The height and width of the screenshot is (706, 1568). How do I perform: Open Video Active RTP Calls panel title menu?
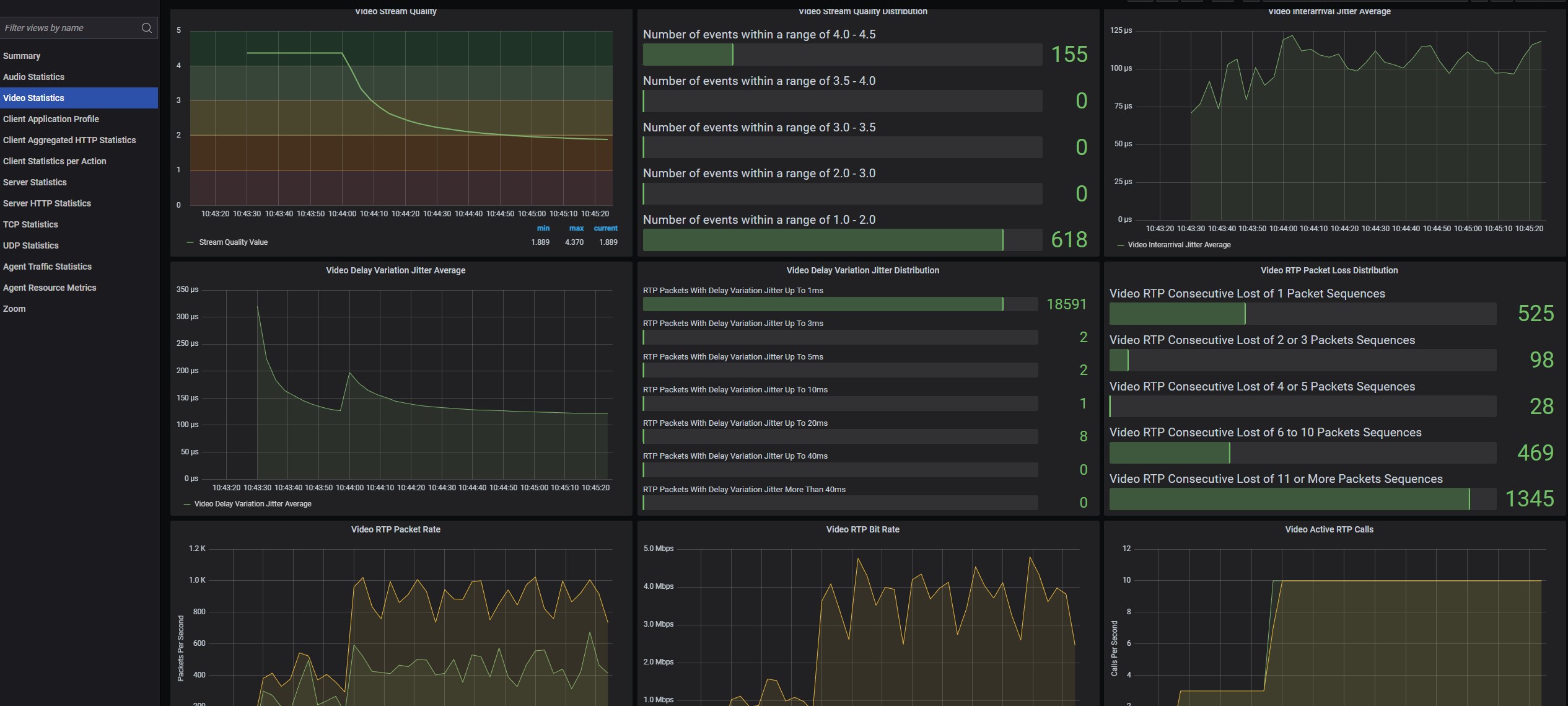pos(1329,529)
